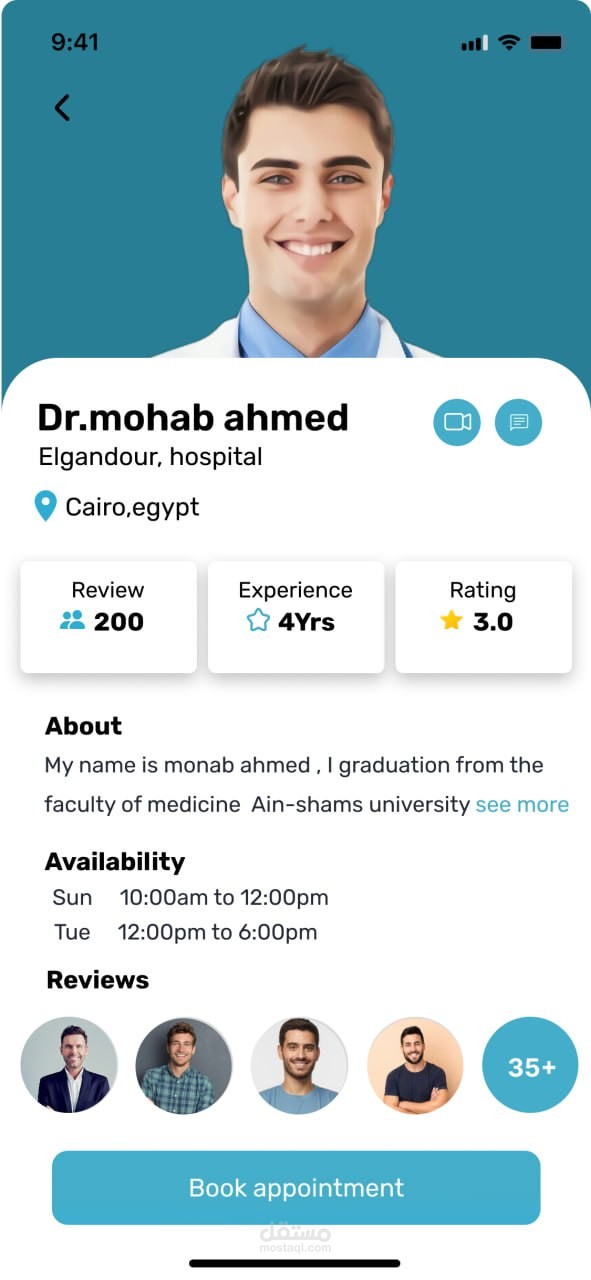Tap the location pin beside Cairo,egypt
Image resolution: width=591 pixels, height=1280 pixels.
tap(45, 506)
